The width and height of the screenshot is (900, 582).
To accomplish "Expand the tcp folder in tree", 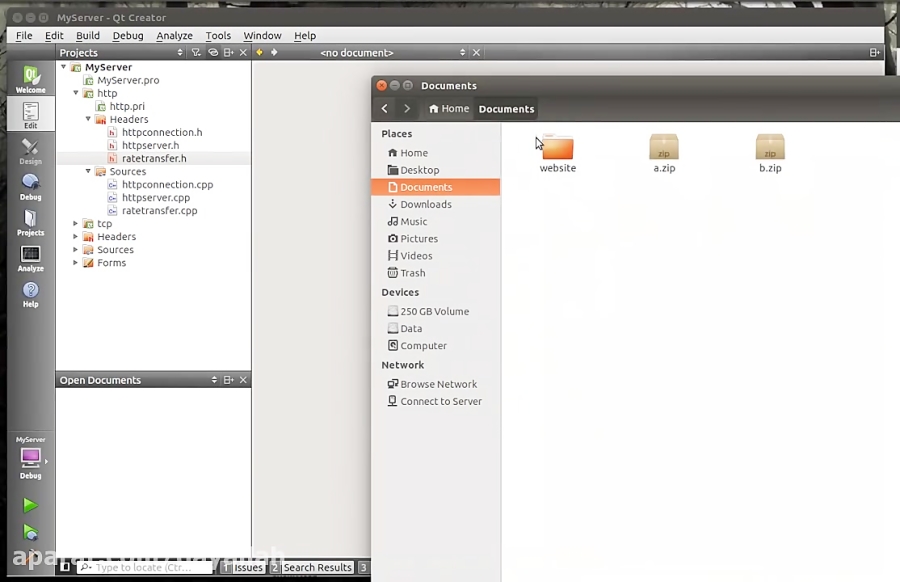I will point(76,224).
